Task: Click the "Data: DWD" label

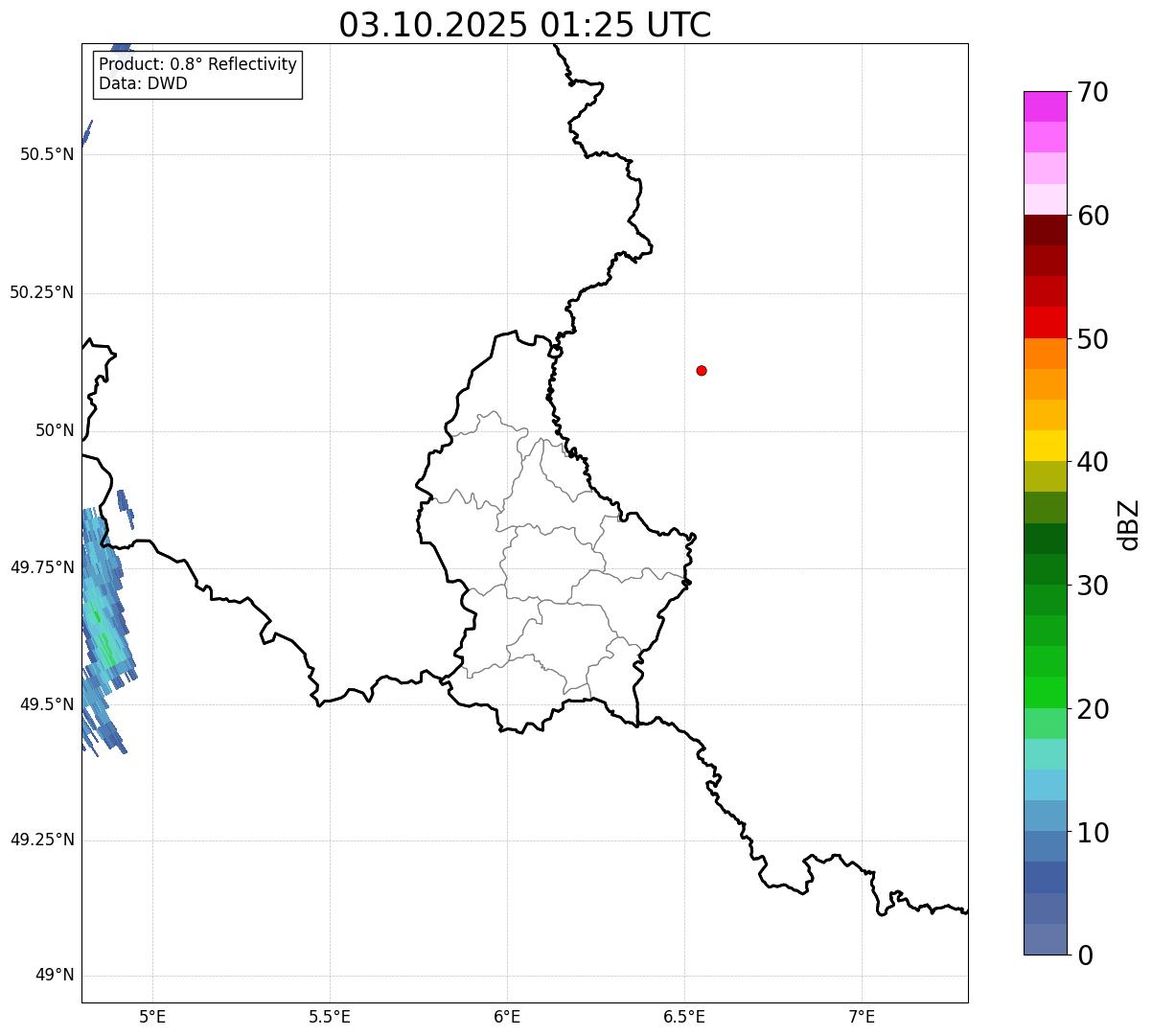Action: (x=143, y=83)
